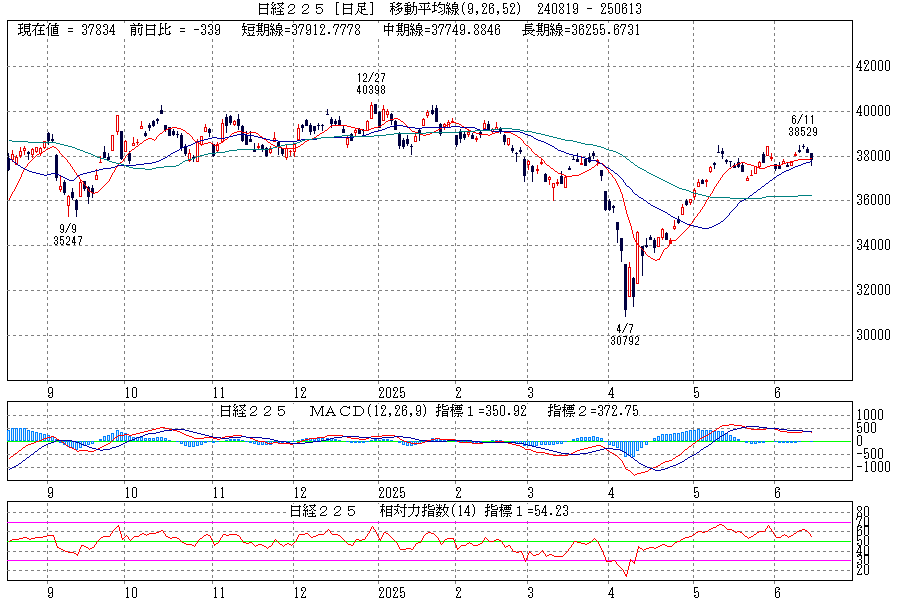Select the 6/11 high label of 38529
The height and width of the screenshot is (600, 900).
coord(804,131)
